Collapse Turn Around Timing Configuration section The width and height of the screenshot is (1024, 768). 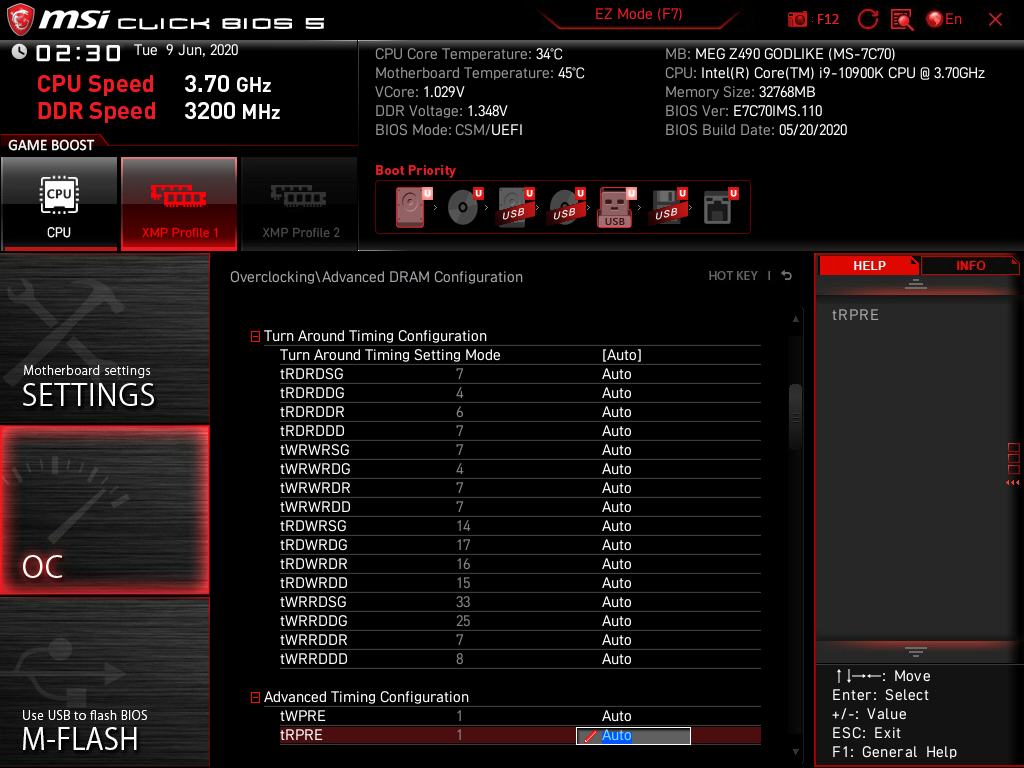[x=255, y=336]
